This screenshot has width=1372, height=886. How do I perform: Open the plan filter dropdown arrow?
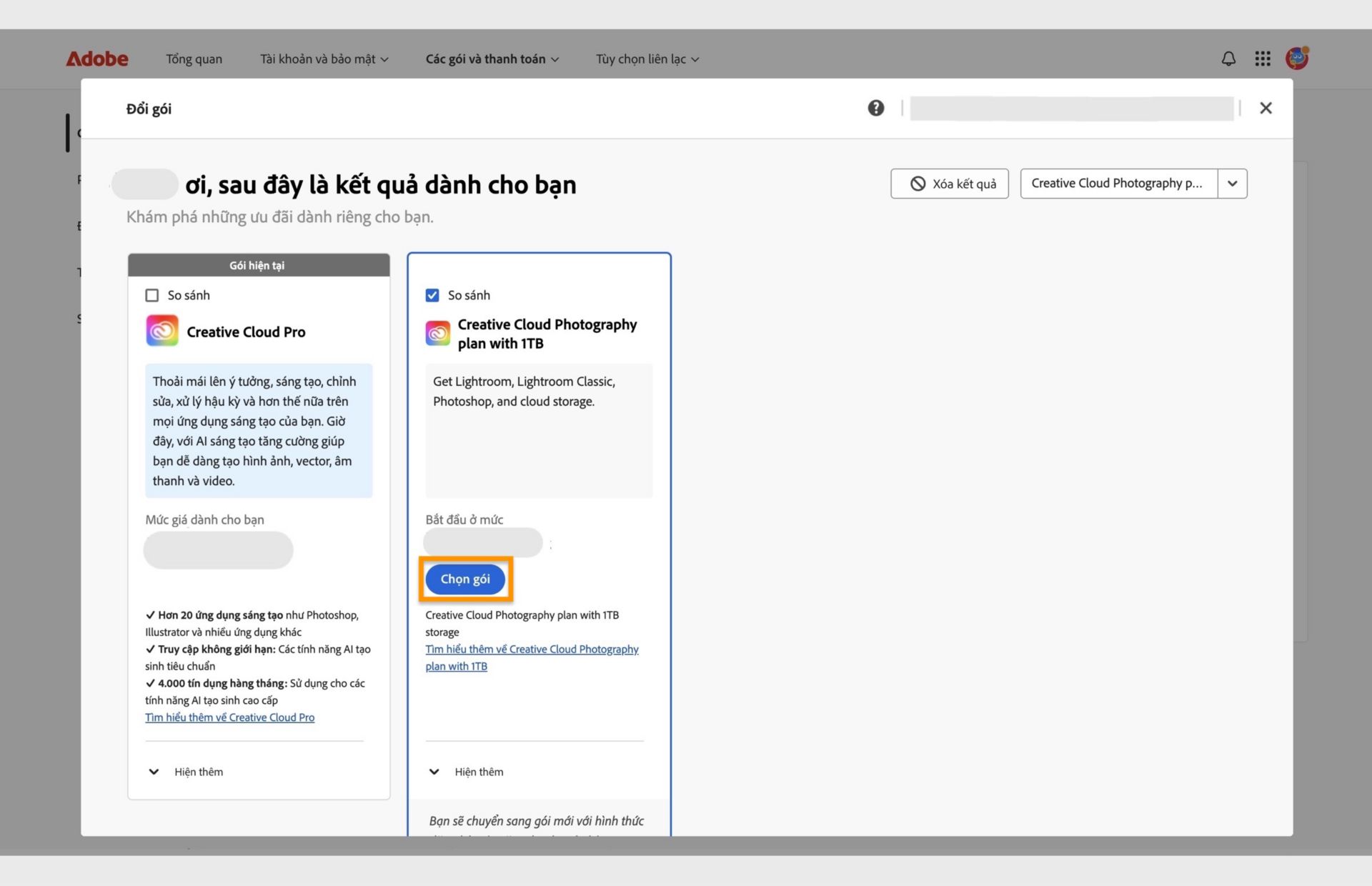point(1232,184)
